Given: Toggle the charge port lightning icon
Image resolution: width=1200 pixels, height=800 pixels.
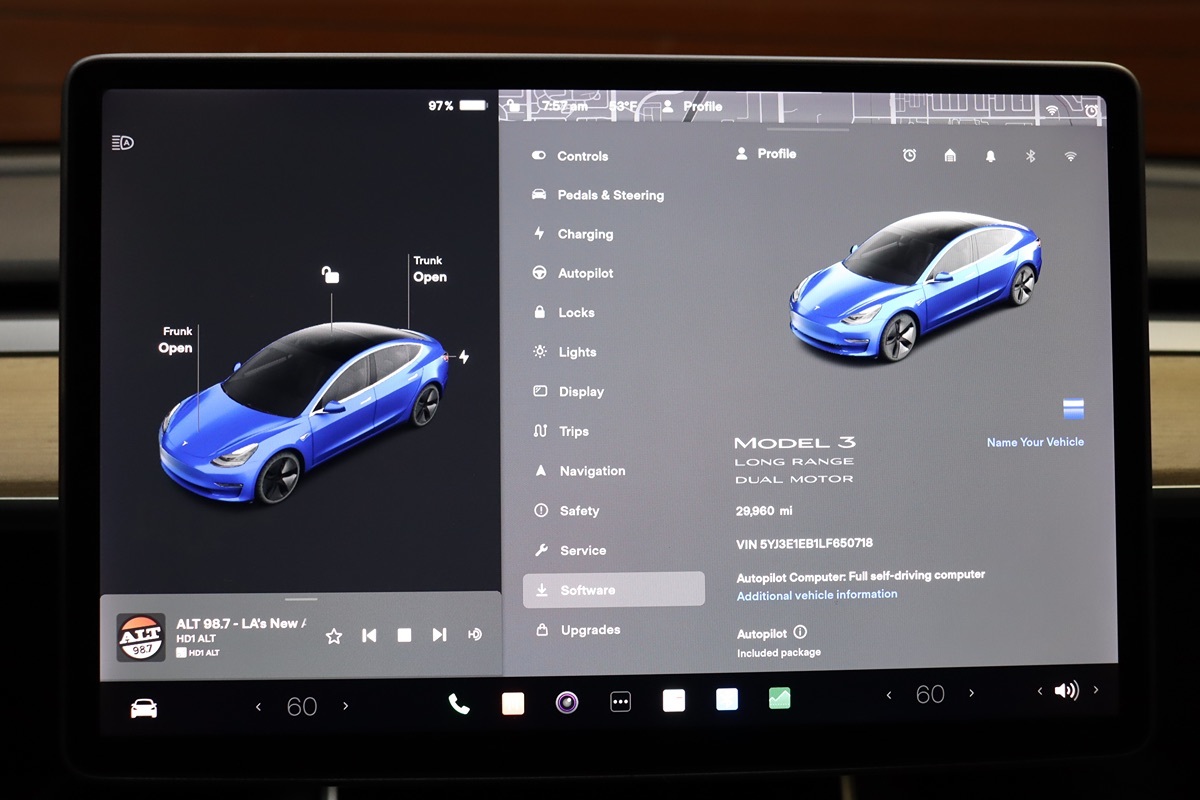Looking at the screenshot, I should click(x=463, y=357).
